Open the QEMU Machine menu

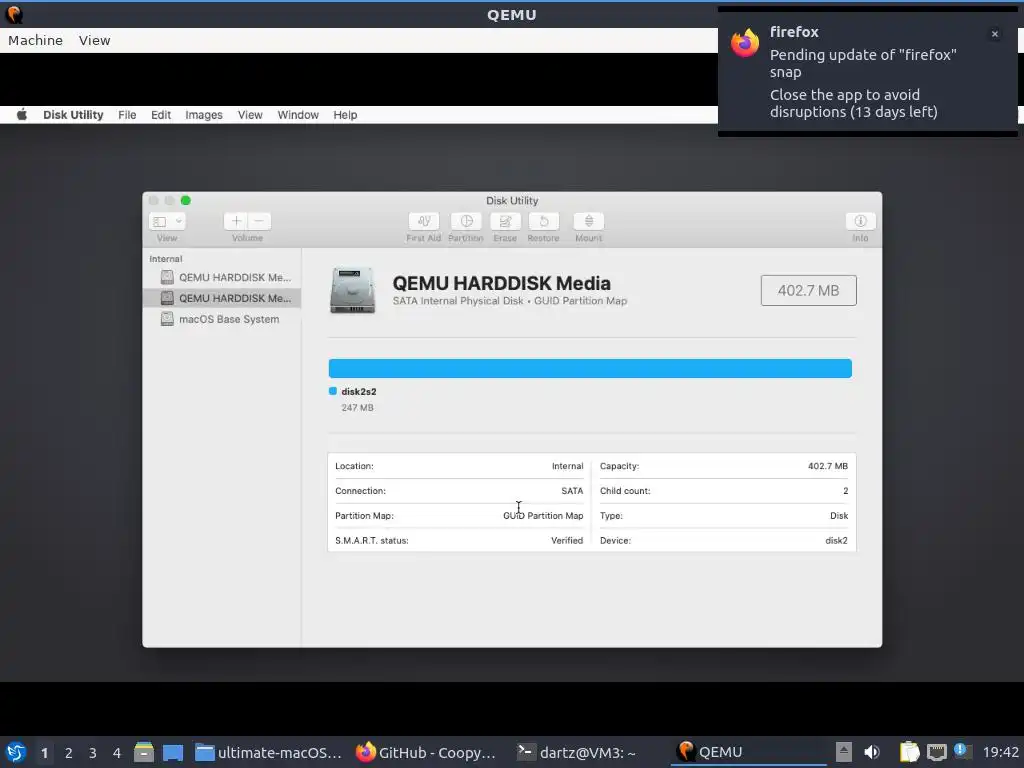[x=35, y=40]
